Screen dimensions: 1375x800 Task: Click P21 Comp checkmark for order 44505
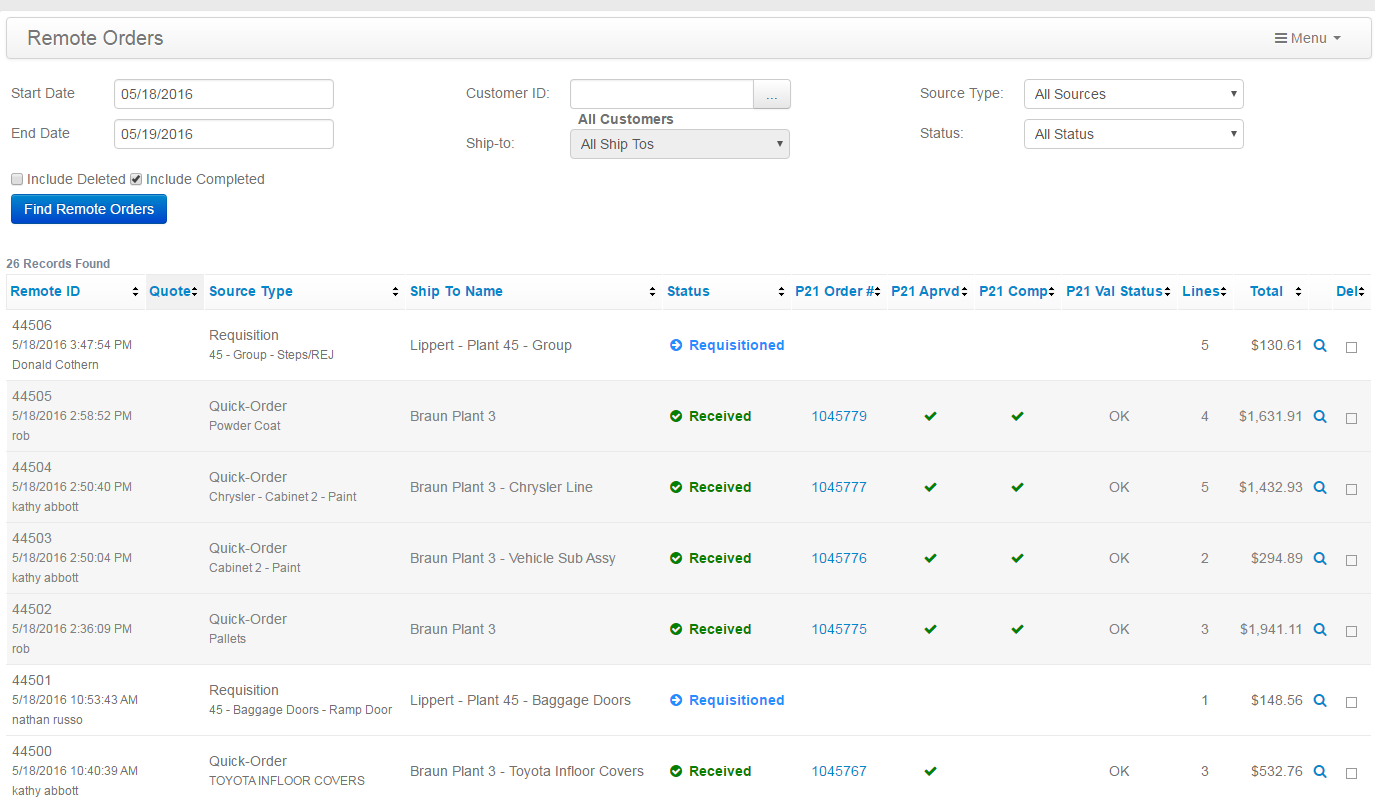[1017, 416]
